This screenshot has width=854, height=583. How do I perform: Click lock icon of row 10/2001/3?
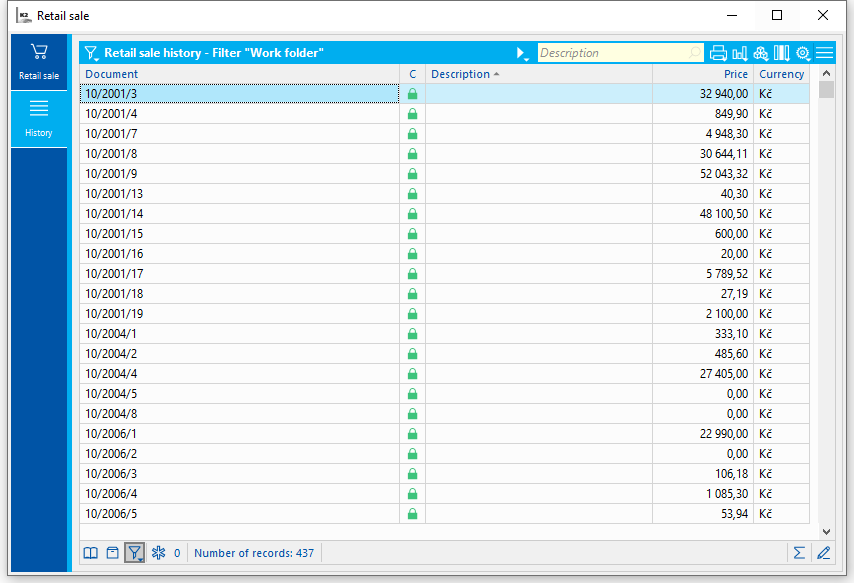coord(412,94)
